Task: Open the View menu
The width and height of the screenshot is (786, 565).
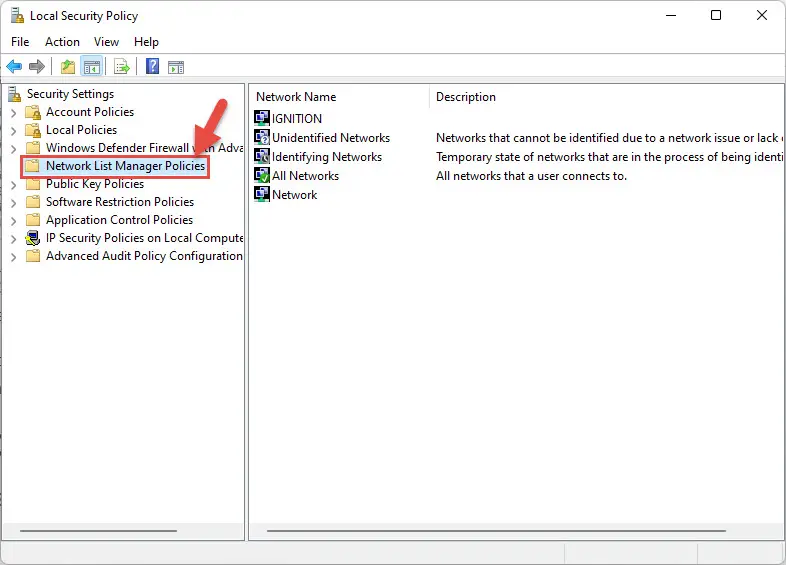Action: tap(106, 42)
